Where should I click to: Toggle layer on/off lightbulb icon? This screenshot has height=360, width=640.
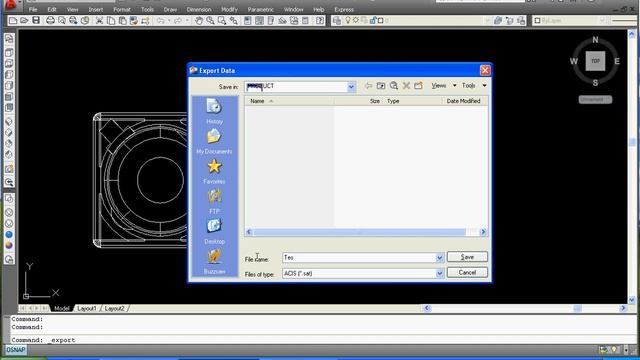[348, 20]
